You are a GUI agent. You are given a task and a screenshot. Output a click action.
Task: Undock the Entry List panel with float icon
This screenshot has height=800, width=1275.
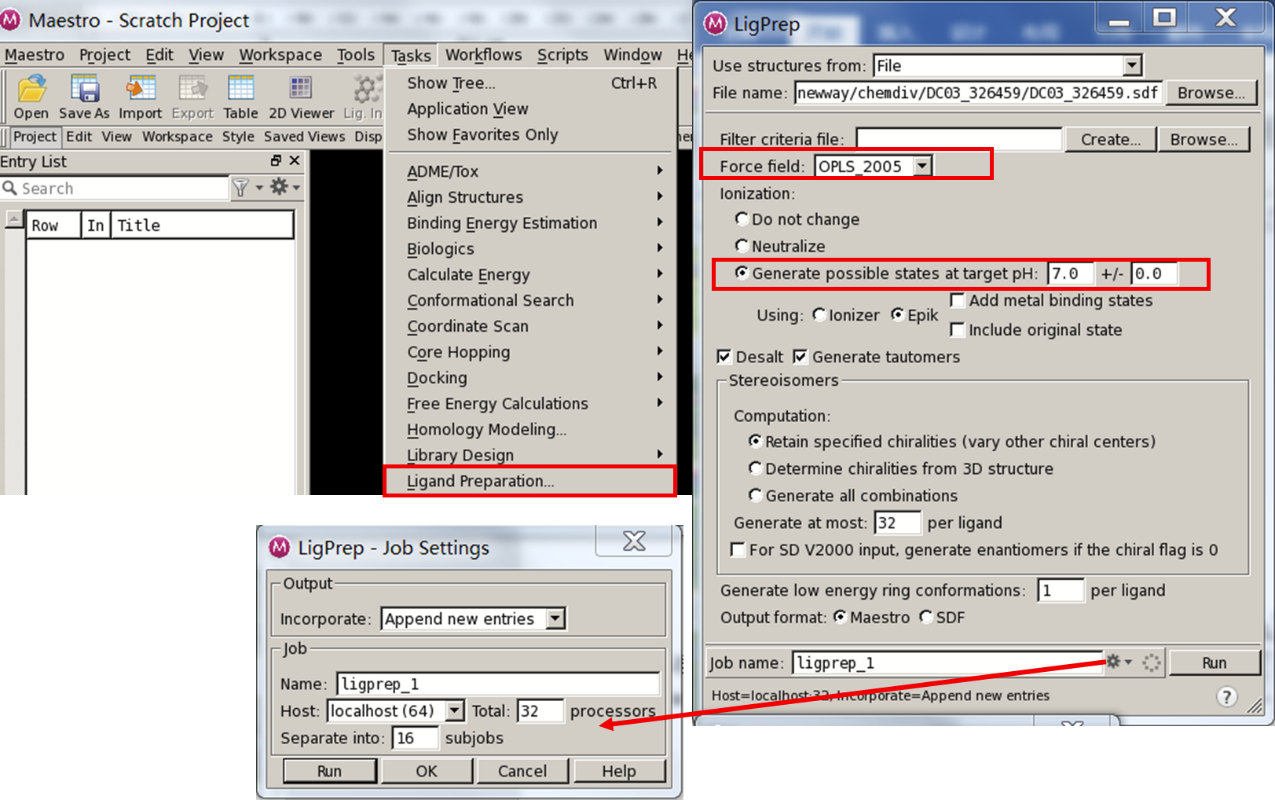tap(276, 161)
